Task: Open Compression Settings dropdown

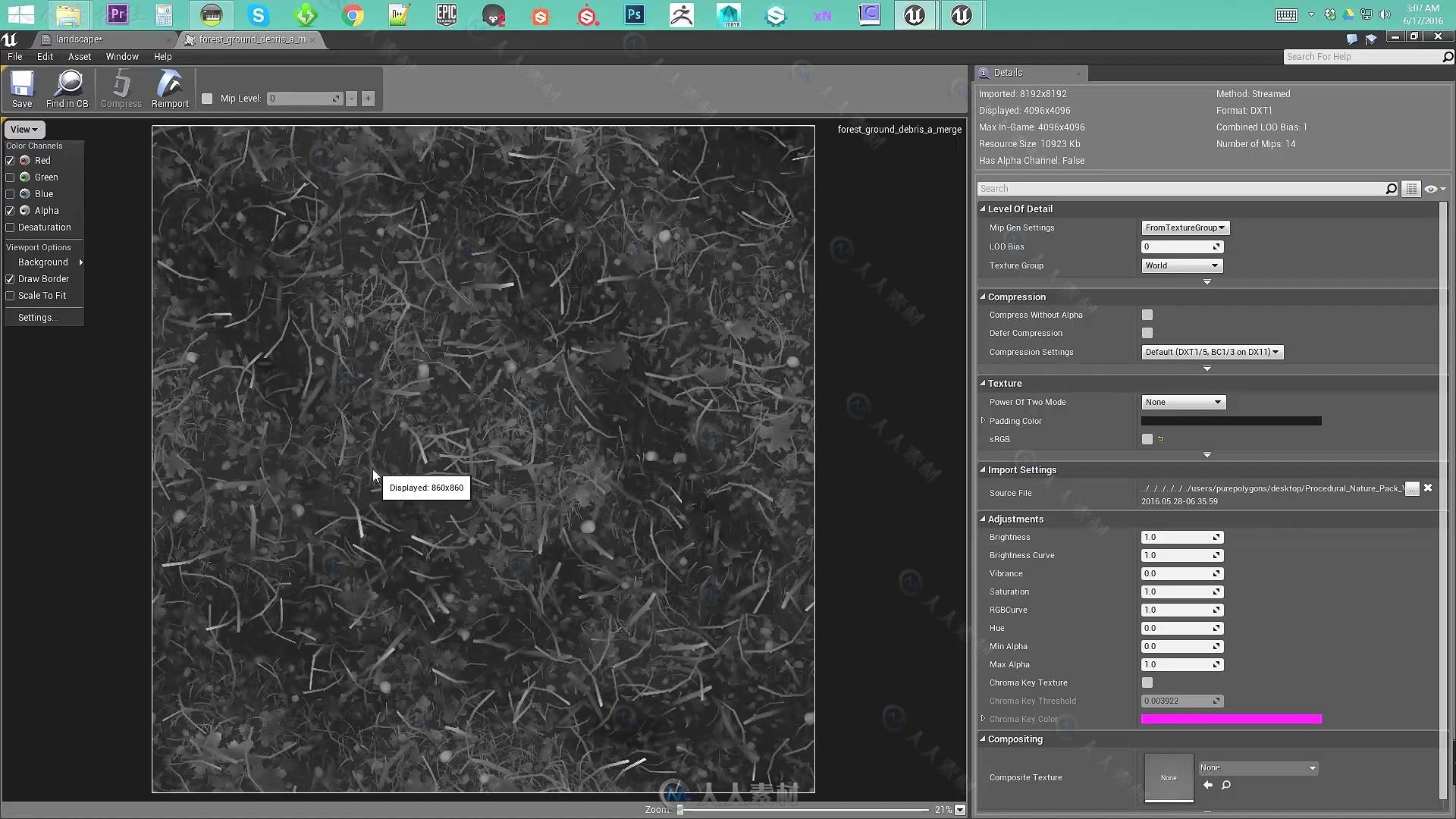Action: [x=1211, y=352]
